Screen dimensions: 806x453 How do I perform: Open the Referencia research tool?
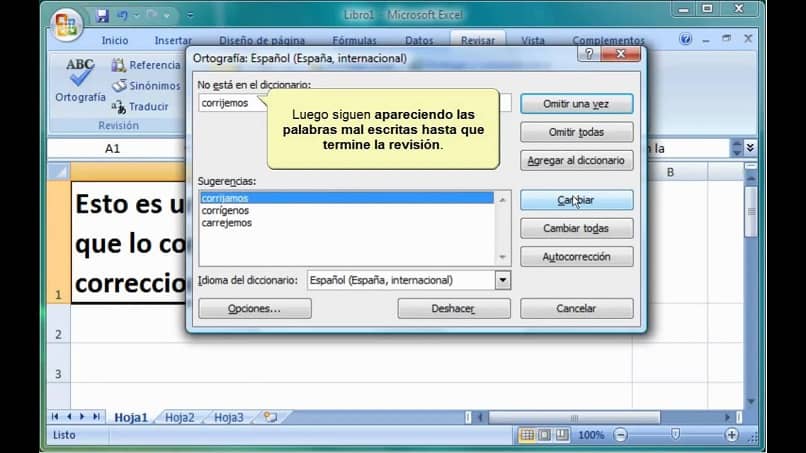(146, 65)
